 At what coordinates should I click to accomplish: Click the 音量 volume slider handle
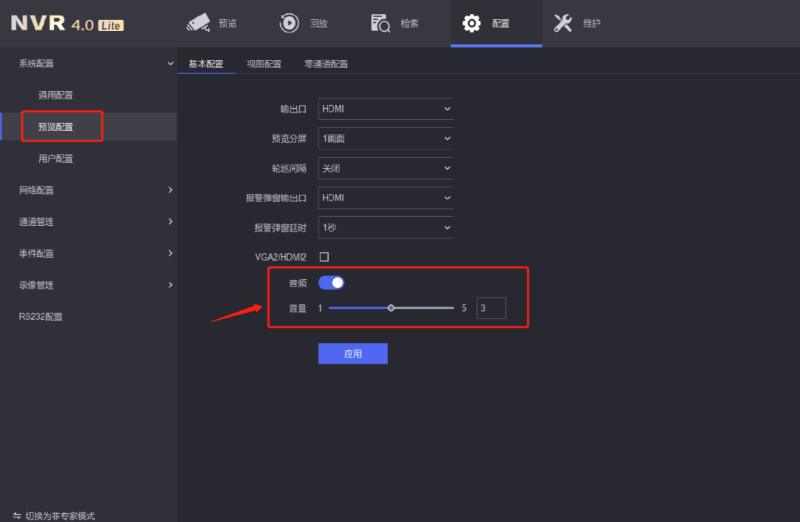point(391,308)
